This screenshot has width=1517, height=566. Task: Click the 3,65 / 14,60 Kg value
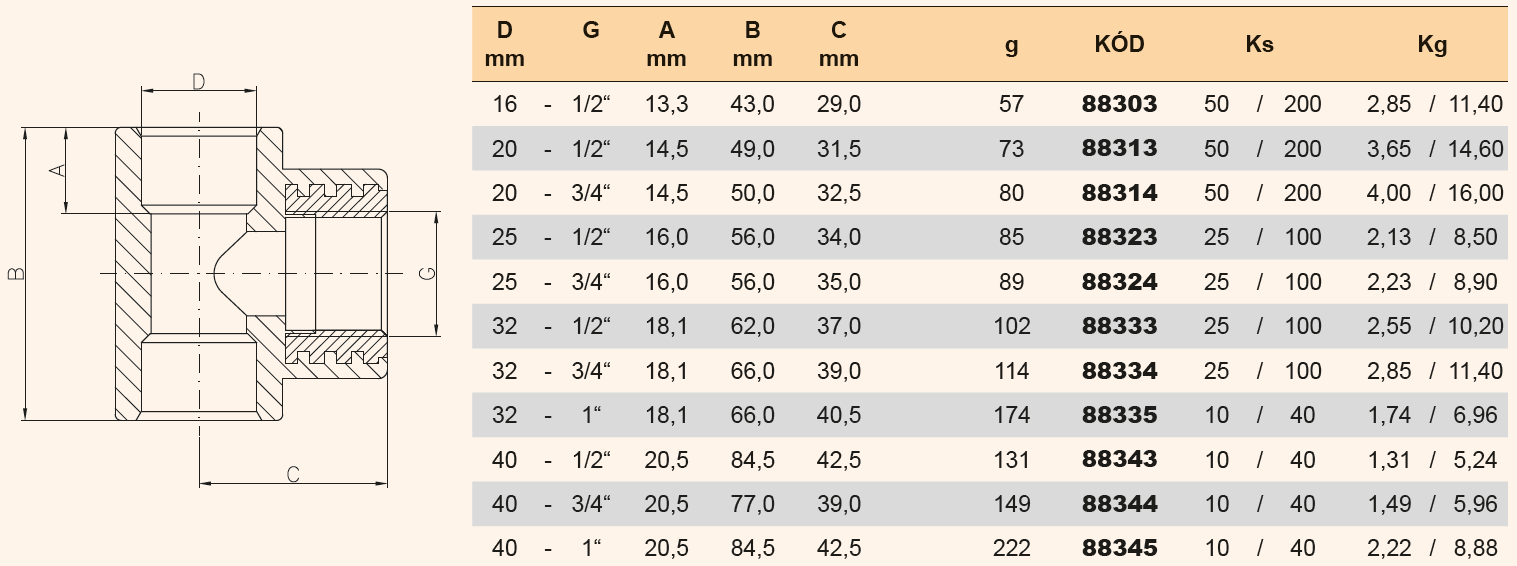point(1434,149)
